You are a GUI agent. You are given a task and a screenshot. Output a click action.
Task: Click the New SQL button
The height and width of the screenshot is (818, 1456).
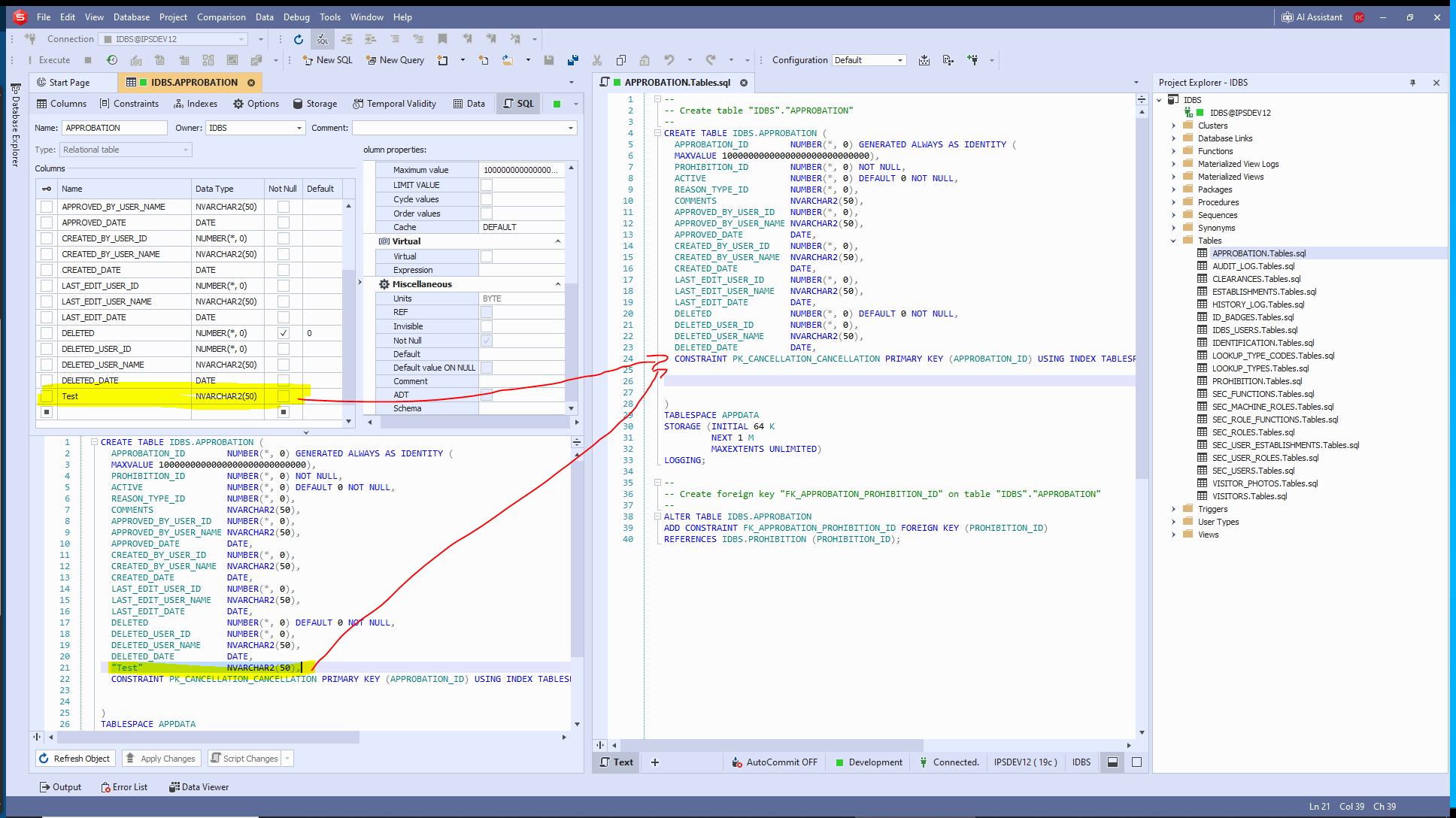[x=327, y=60]
